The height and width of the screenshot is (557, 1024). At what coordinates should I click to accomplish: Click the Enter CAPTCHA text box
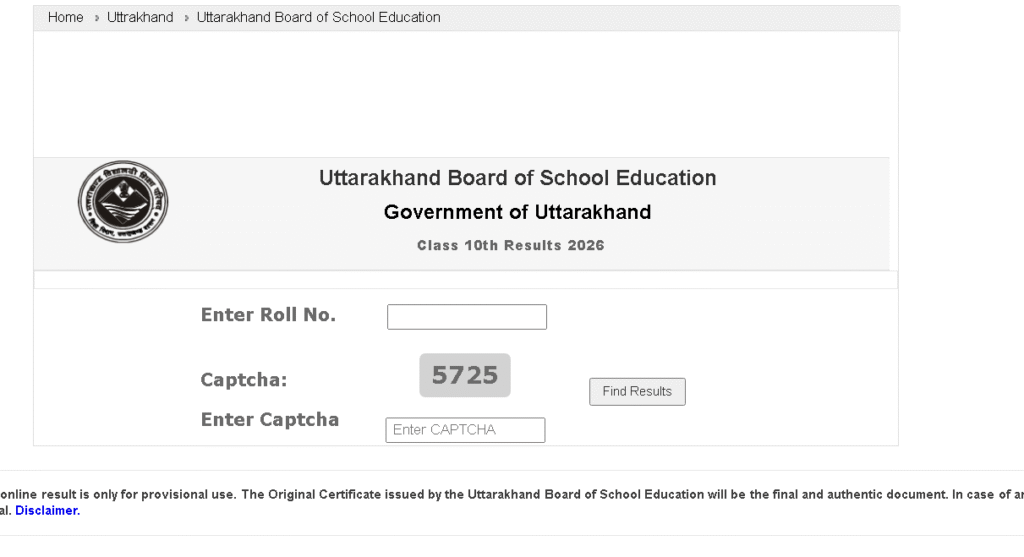pyautogui.click(x=465, y=430)
